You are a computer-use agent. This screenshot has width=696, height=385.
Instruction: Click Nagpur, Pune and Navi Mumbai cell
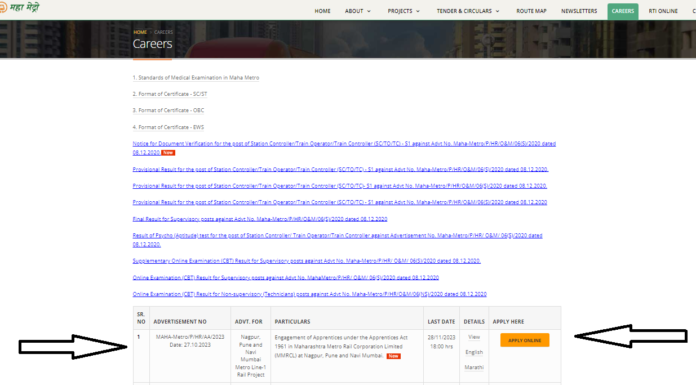(x=250, y=356)
